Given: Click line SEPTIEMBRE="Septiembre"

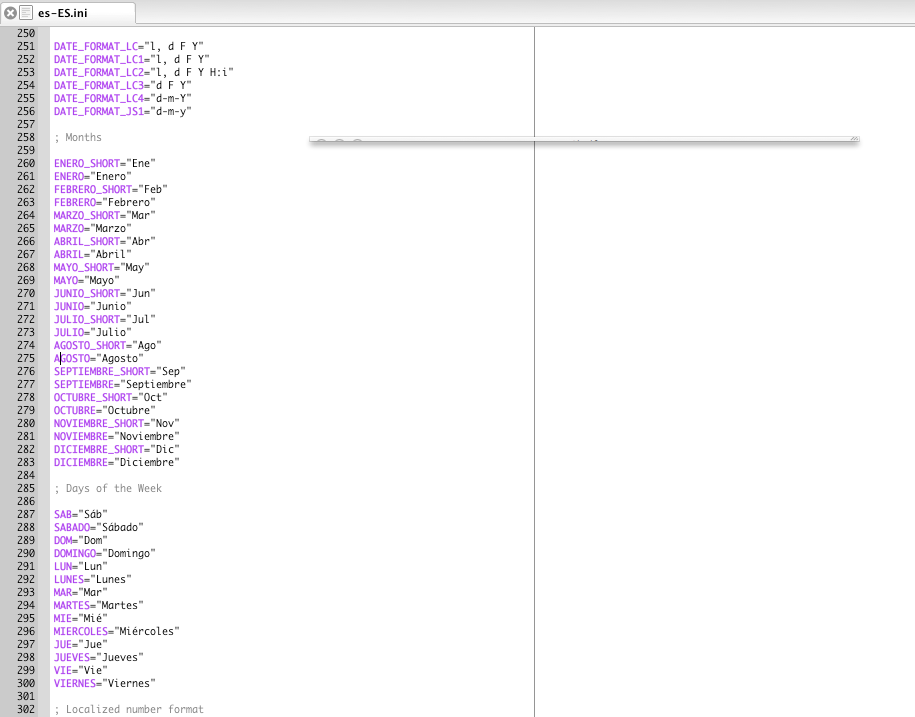Looking at the screenshot, I should click(123, 384).
